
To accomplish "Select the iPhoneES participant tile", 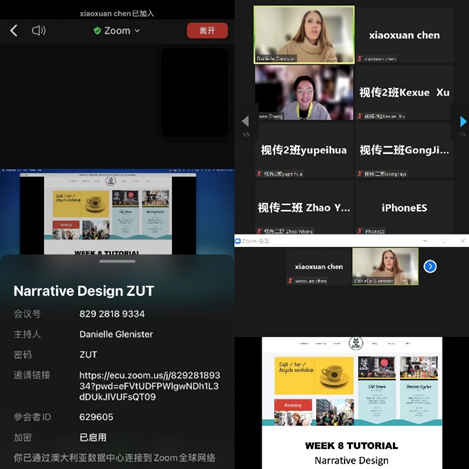I will click(x=404, y=207).
